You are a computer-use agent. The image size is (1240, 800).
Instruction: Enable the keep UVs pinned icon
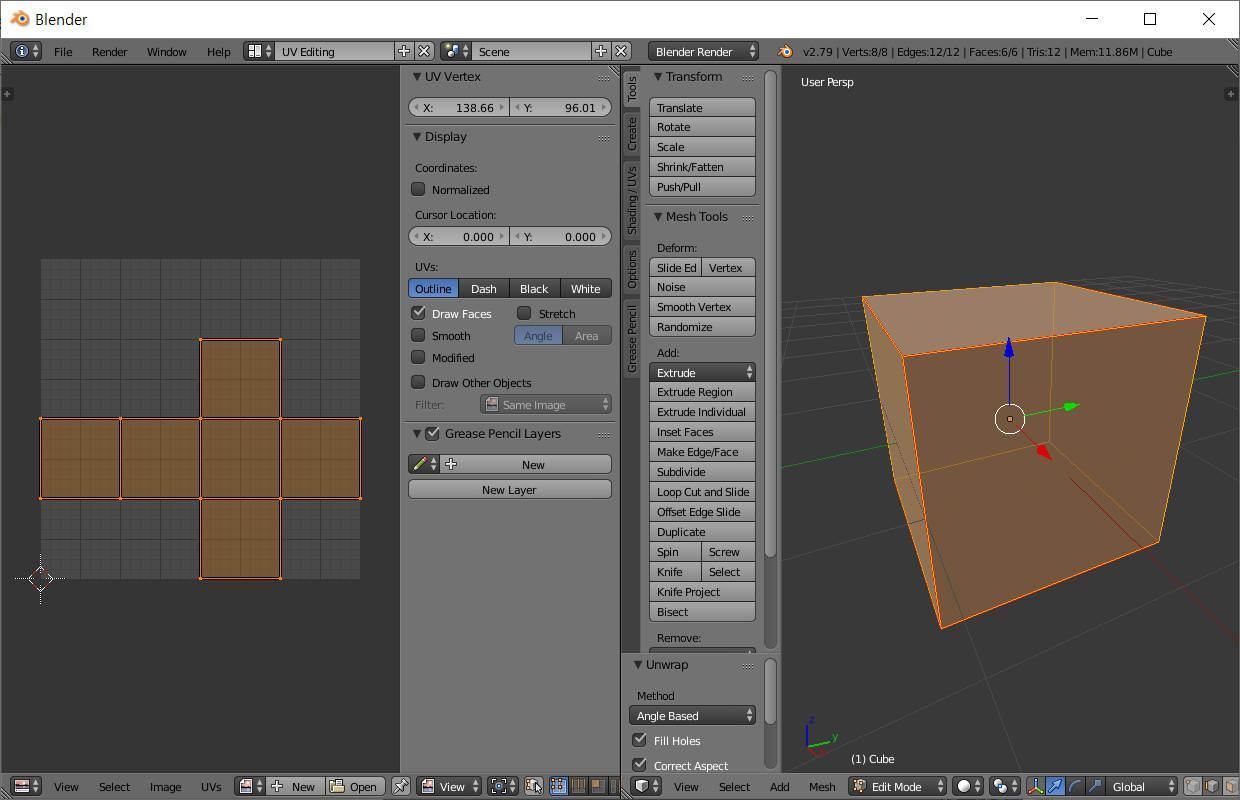click(x=401, y=786)
